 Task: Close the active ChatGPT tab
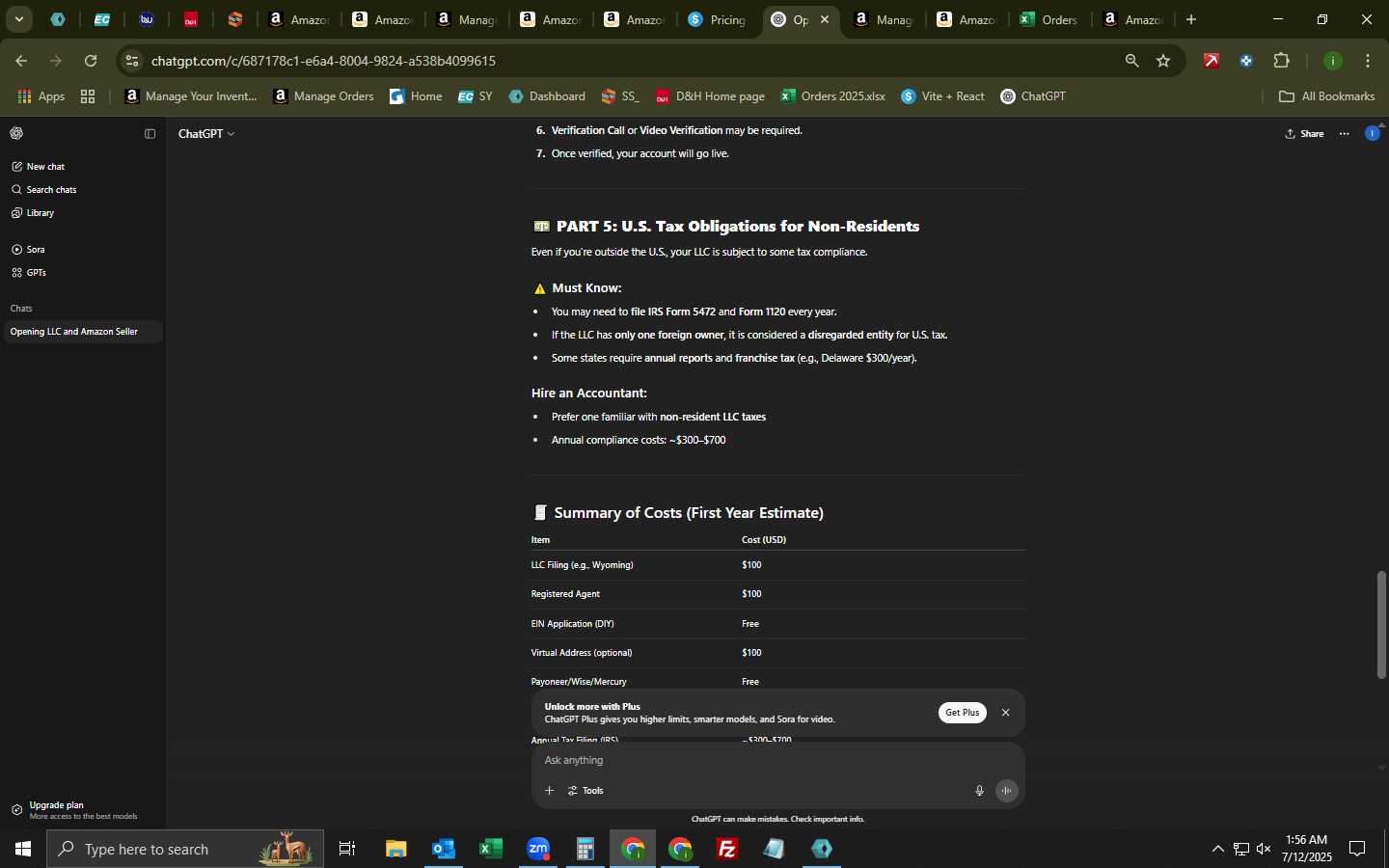825,19
